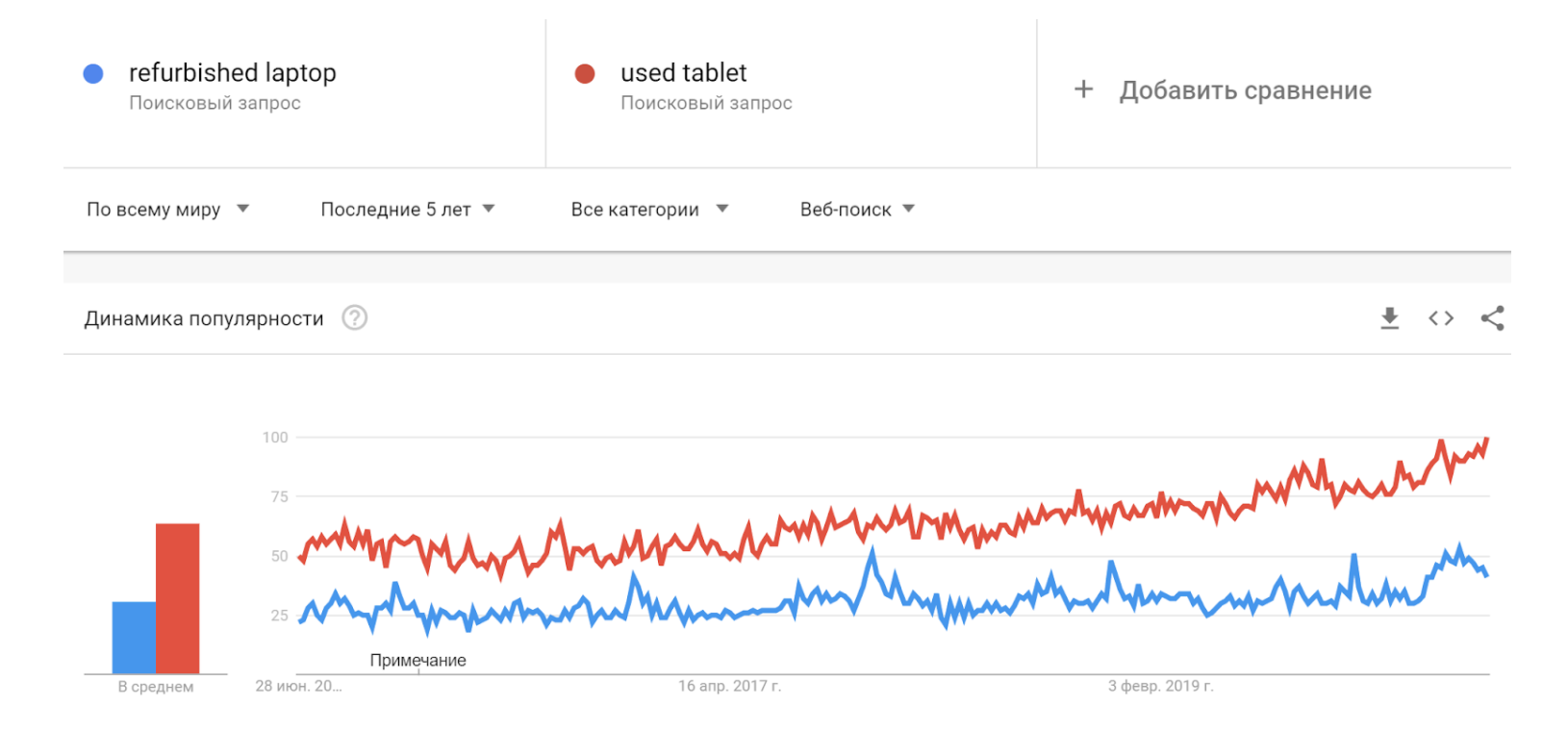Open the embed code icon
The height and width of the screenshot is (731, 1568).
coord(1441,318)
